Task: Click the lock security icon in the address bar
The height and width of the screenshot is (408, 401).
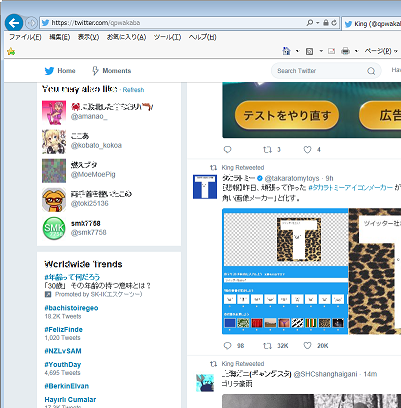Action: 326,23
